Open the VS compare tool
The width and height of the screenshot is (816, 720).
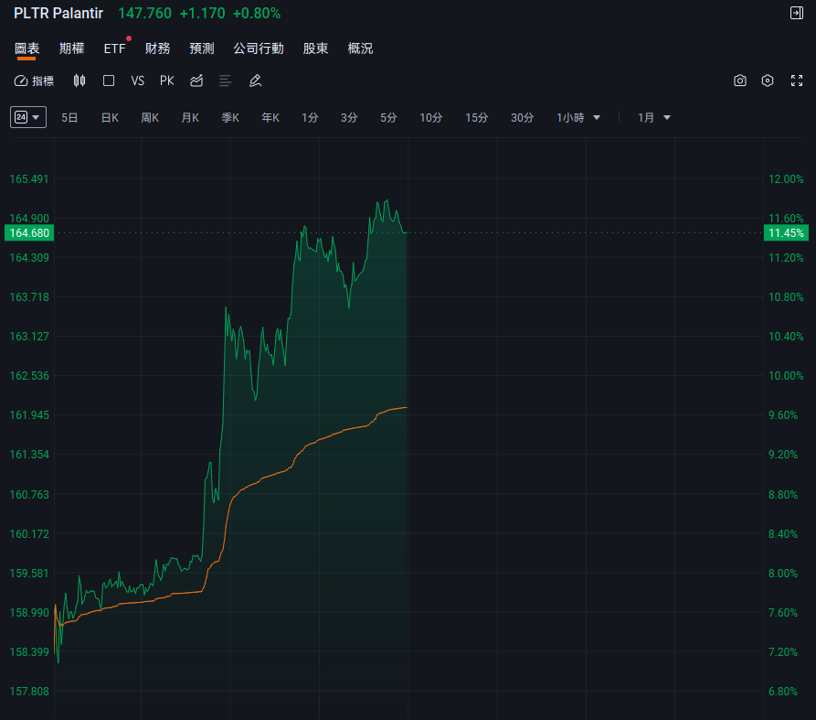[137, 81]
